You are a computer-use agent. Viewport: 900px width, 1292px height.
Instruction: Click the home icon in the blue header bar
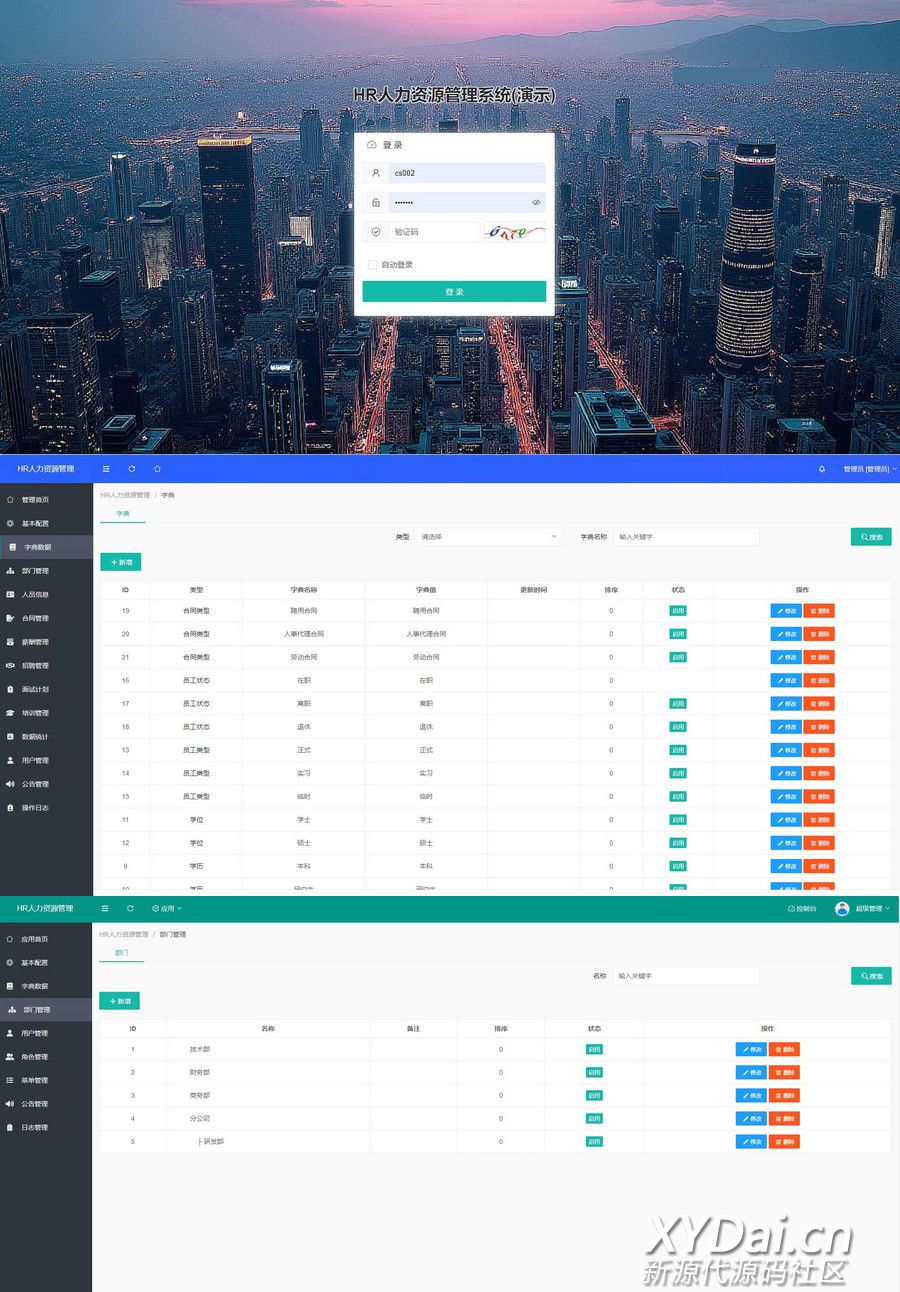157,468
